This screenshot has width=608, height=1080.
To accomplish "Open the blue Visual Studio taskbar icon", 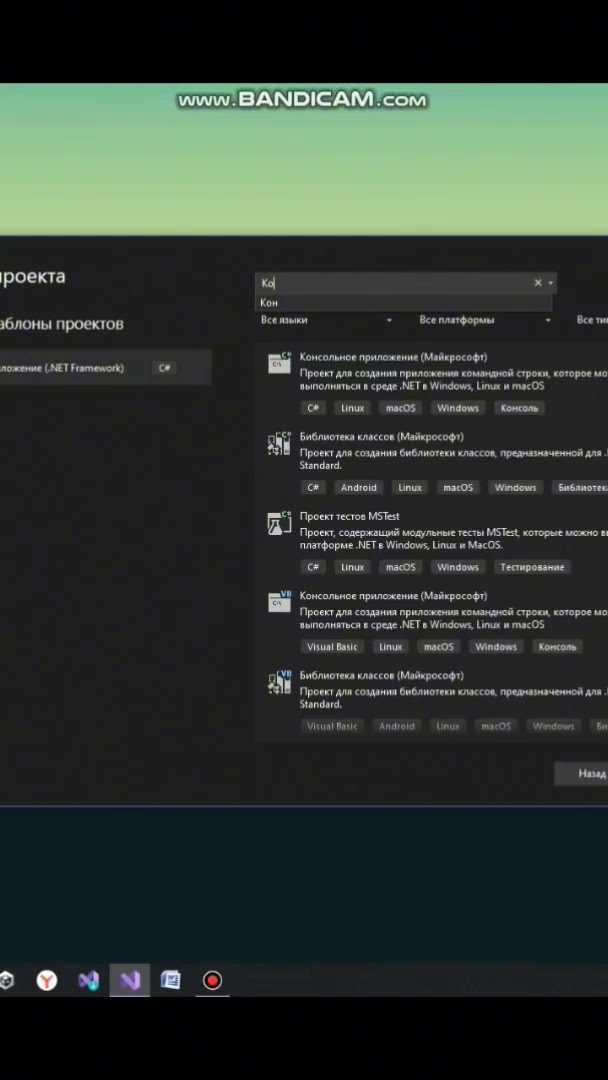I will (x=89, y=979).
